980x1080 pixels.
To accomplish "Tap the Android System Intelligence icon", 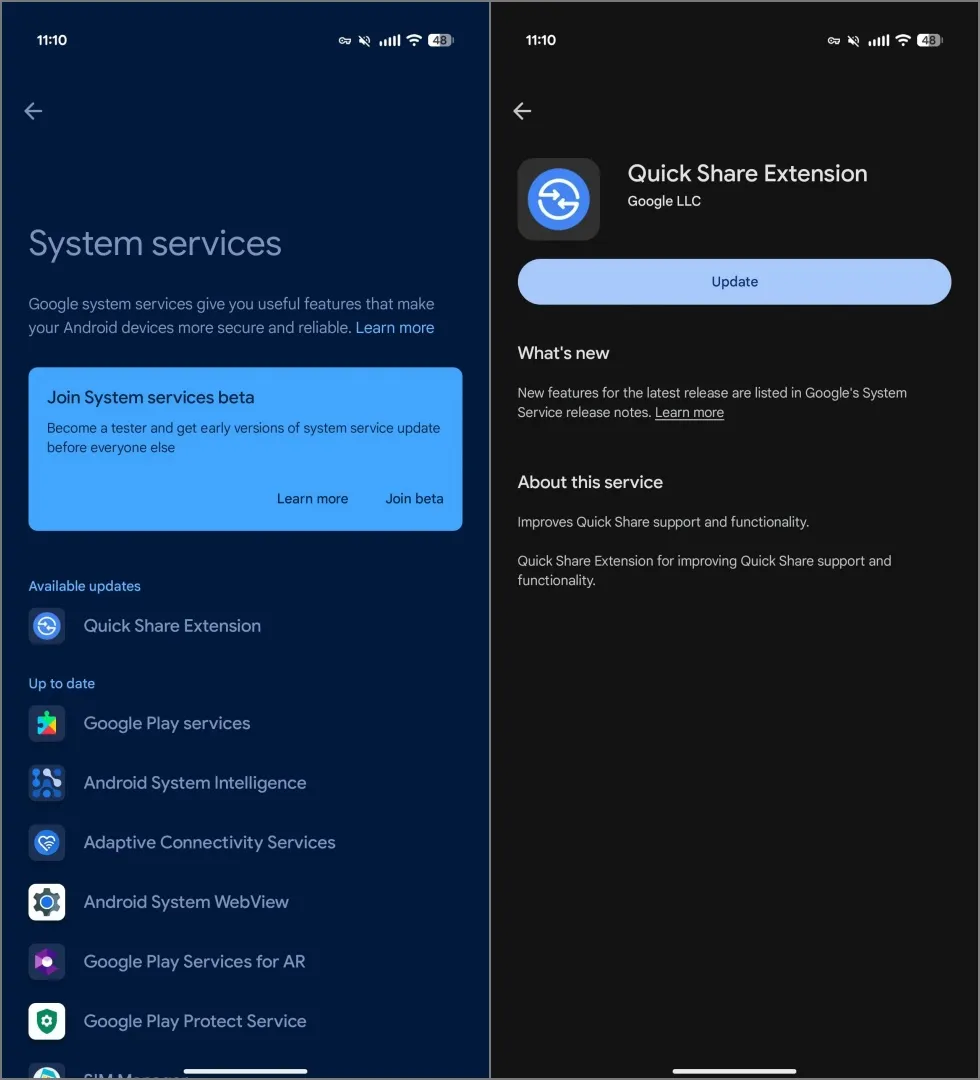I will (x=46, y=783).
